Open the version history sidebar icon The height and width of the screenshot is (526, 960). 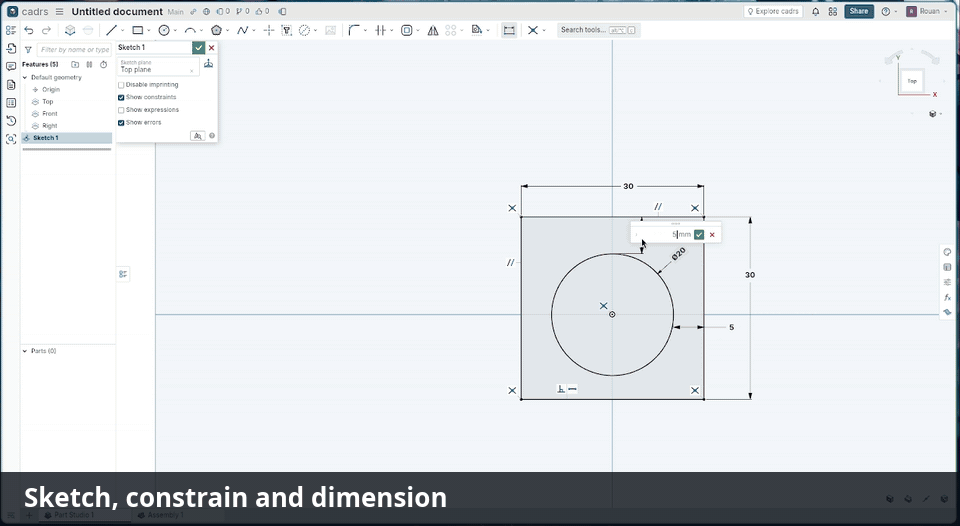pyautogui.click(x=11, y=121)
